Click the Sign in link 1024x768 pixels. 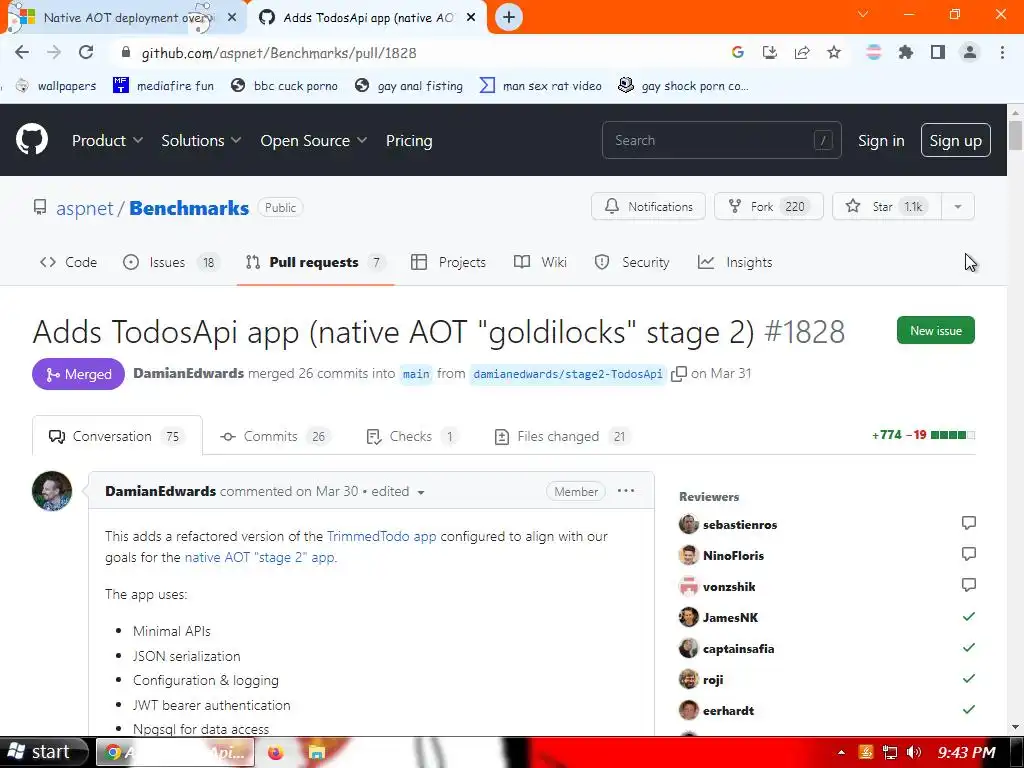point(881,140)
